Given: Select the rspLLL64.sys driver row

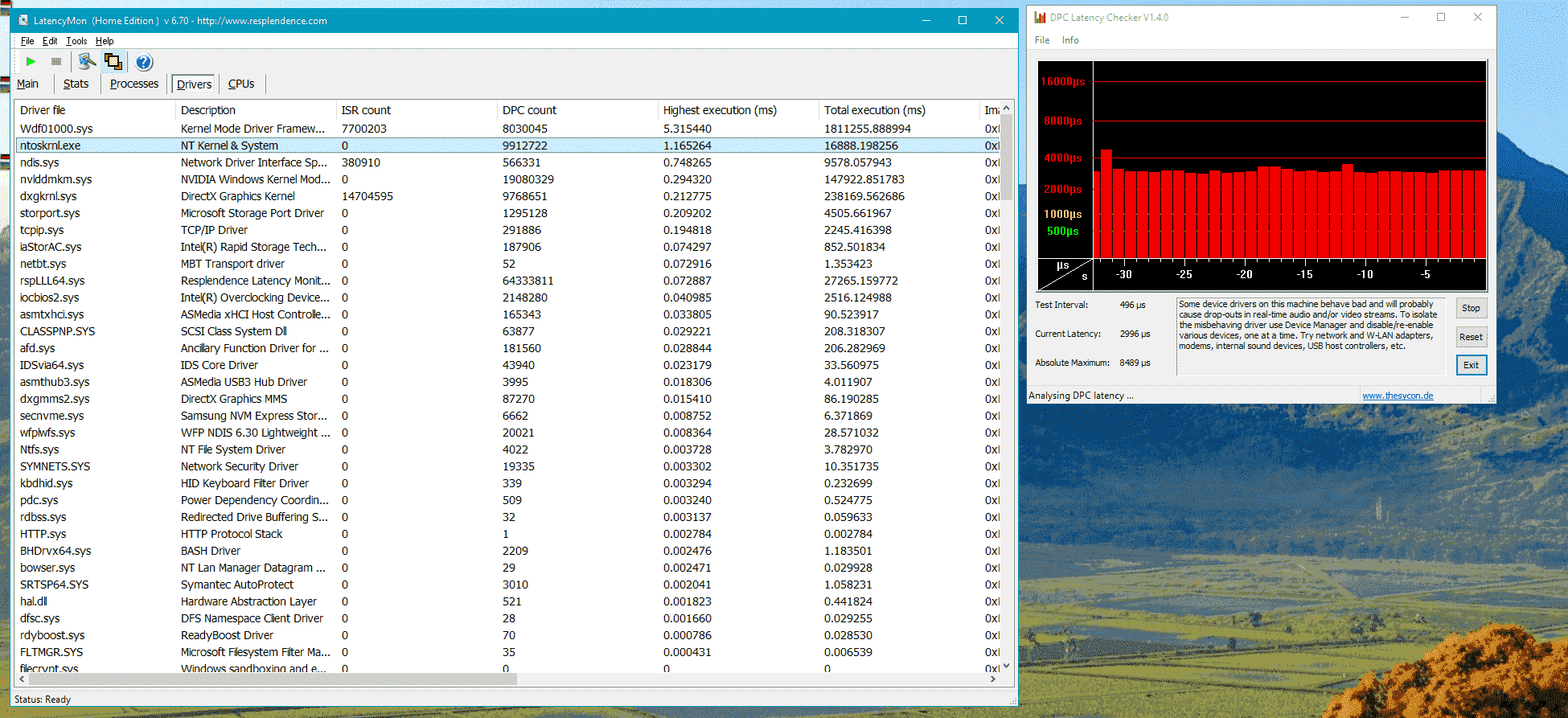Looking at the screenshot, I should pyautogui.click(x=507, y=281).
